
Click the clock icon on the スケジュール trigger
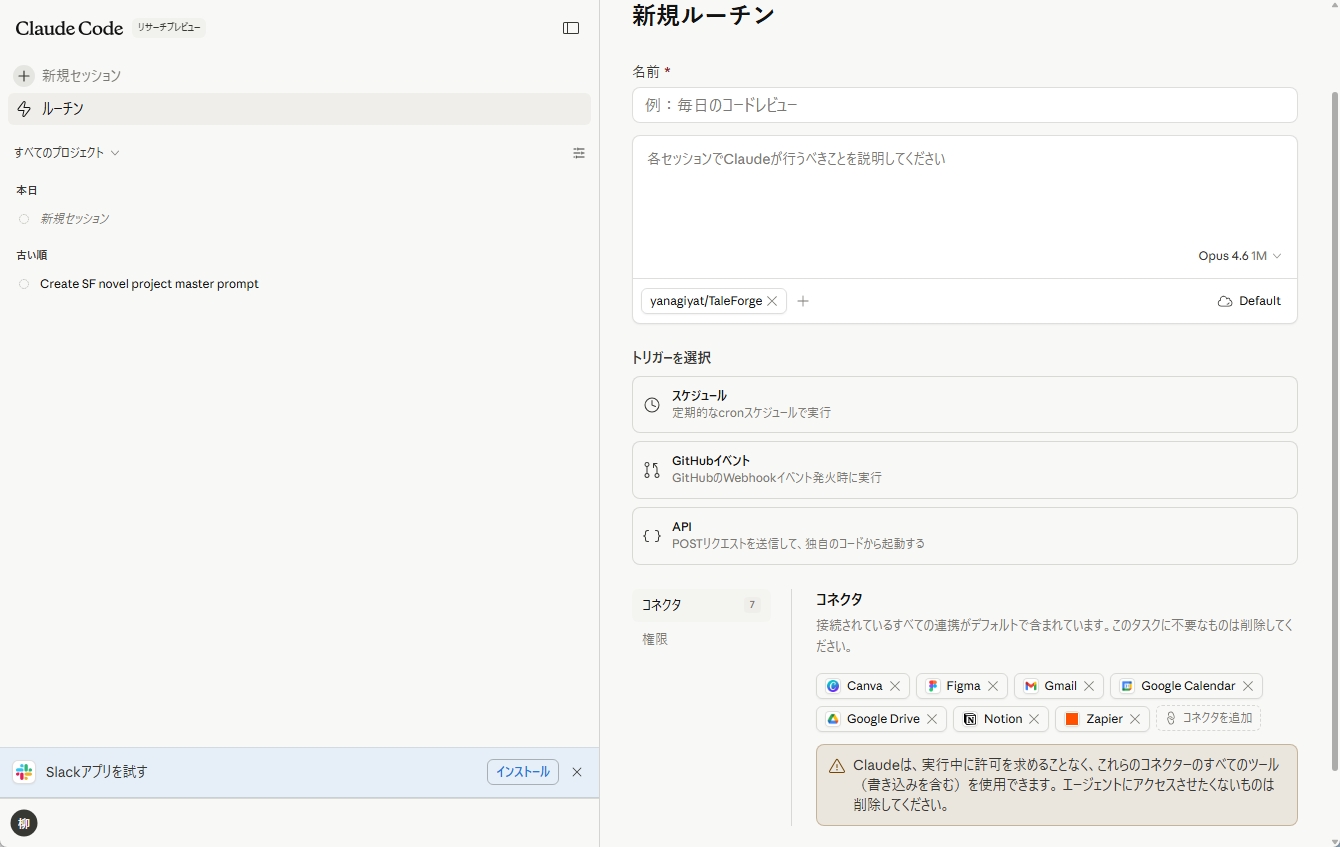(x=651, y=404)
